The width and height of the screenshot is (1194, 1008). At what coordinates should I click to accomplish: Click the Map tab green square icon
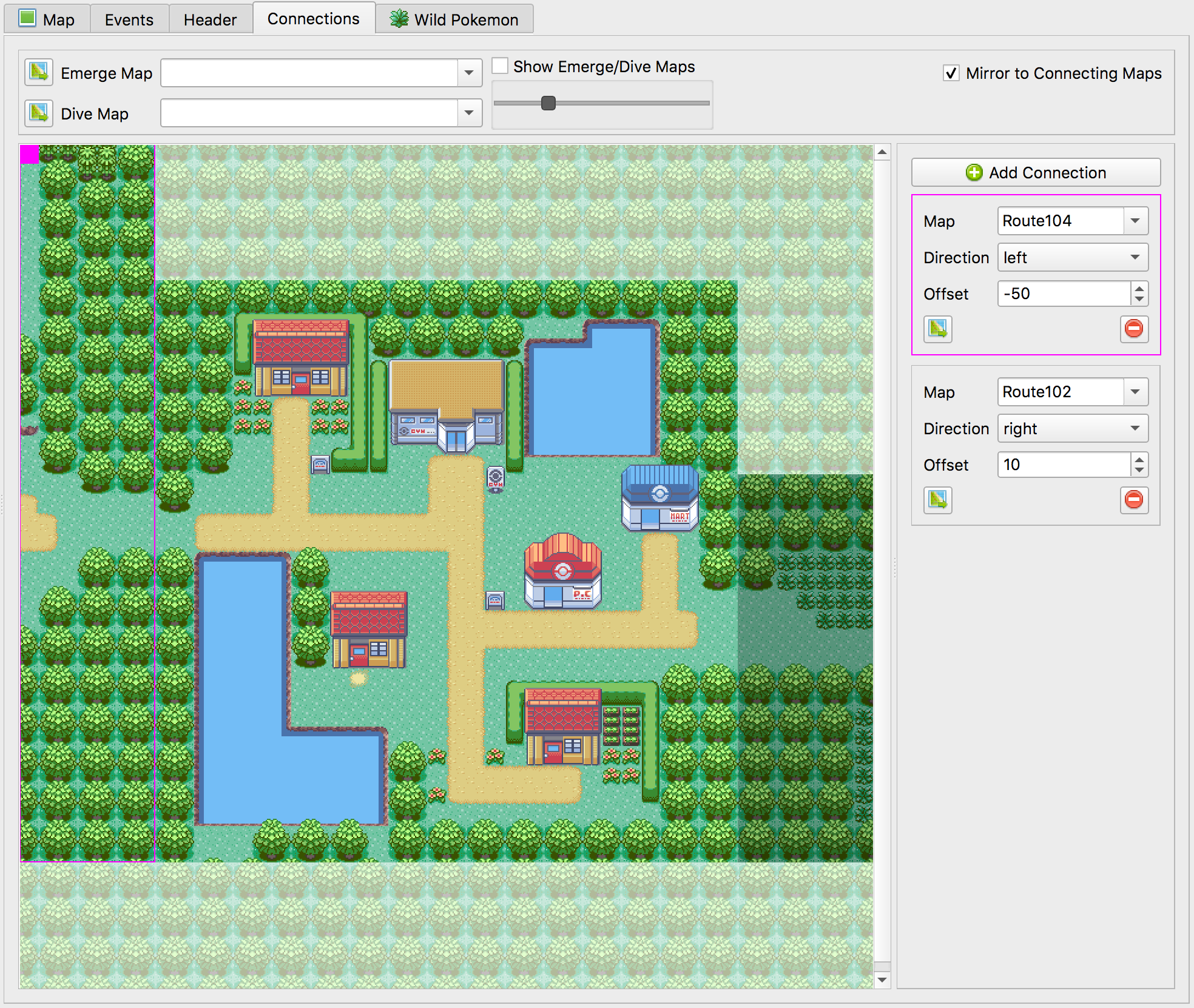coord(27,18)
